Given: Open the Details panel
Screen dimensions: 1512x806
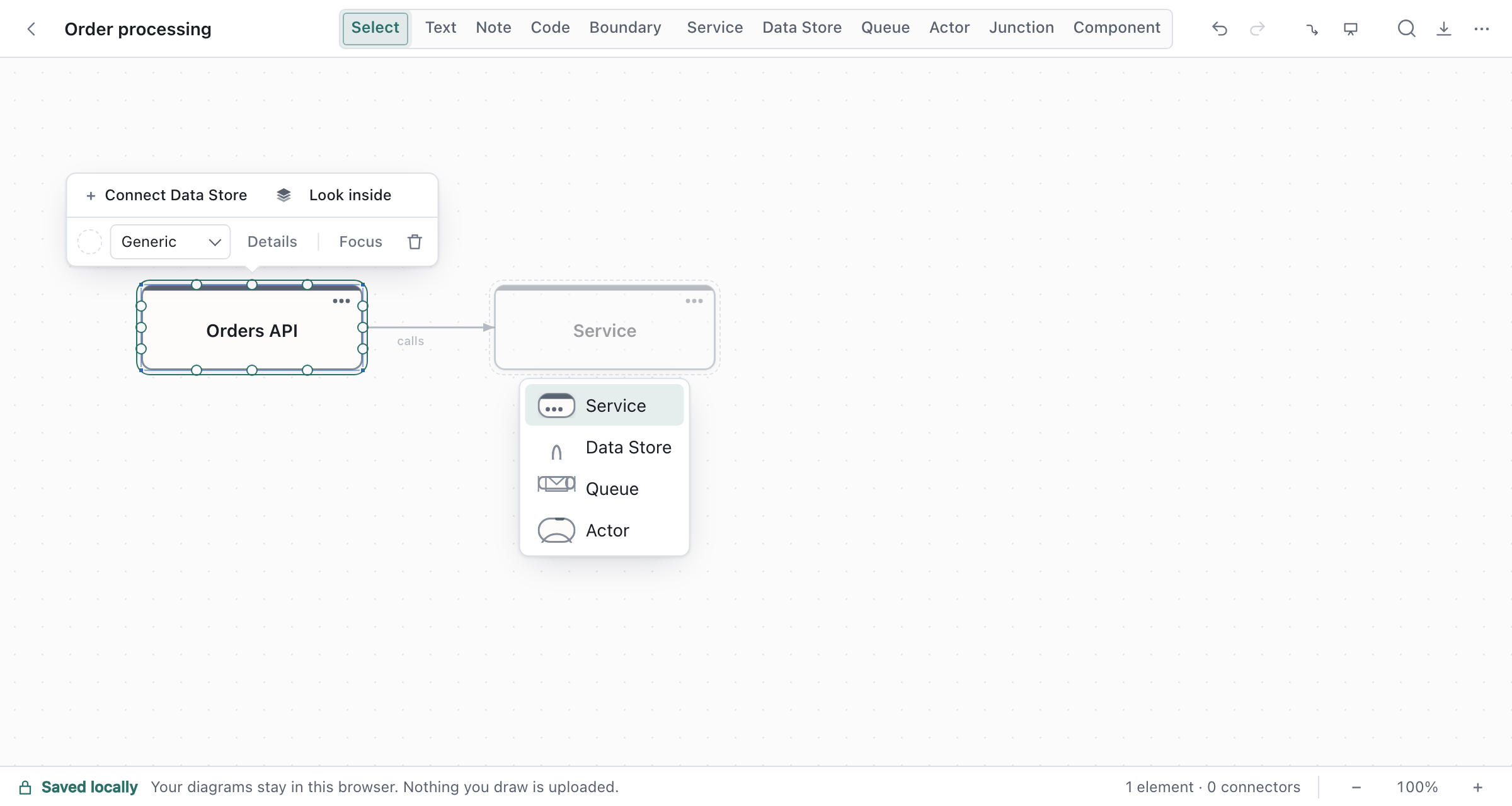Looking at the screenshot, I should 272,242.
